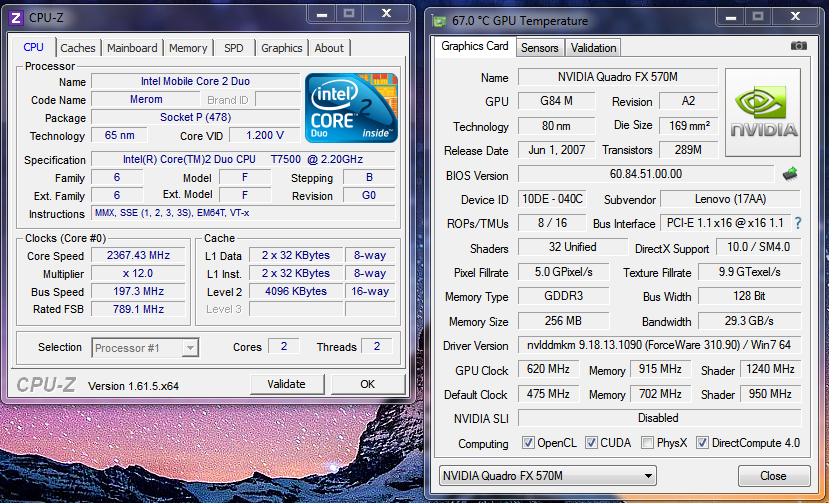829x503 pixels.
Task: Select the Graphics Card tab
Action: pyautogui.click(x=475, y=46)
